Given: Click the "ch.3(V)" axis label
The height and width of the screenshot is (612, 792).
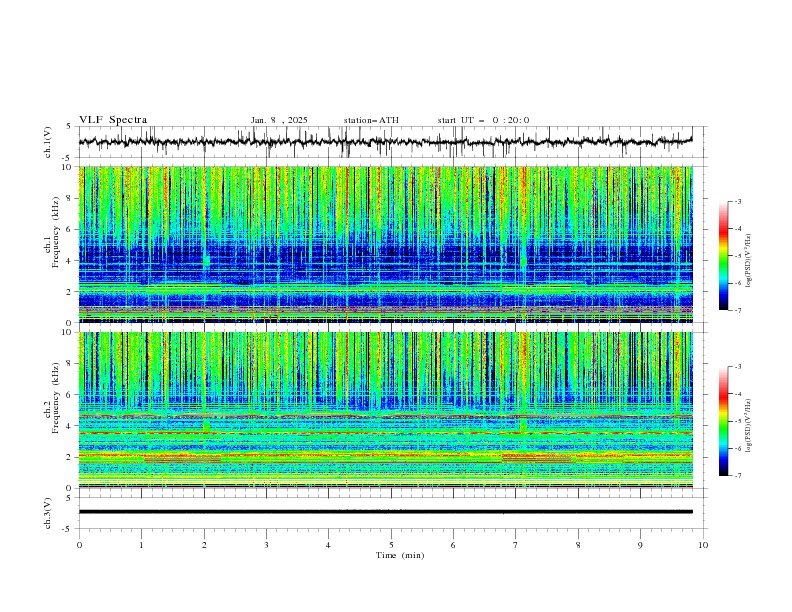Looking at the screenshot, I should (x=48, y=513).
